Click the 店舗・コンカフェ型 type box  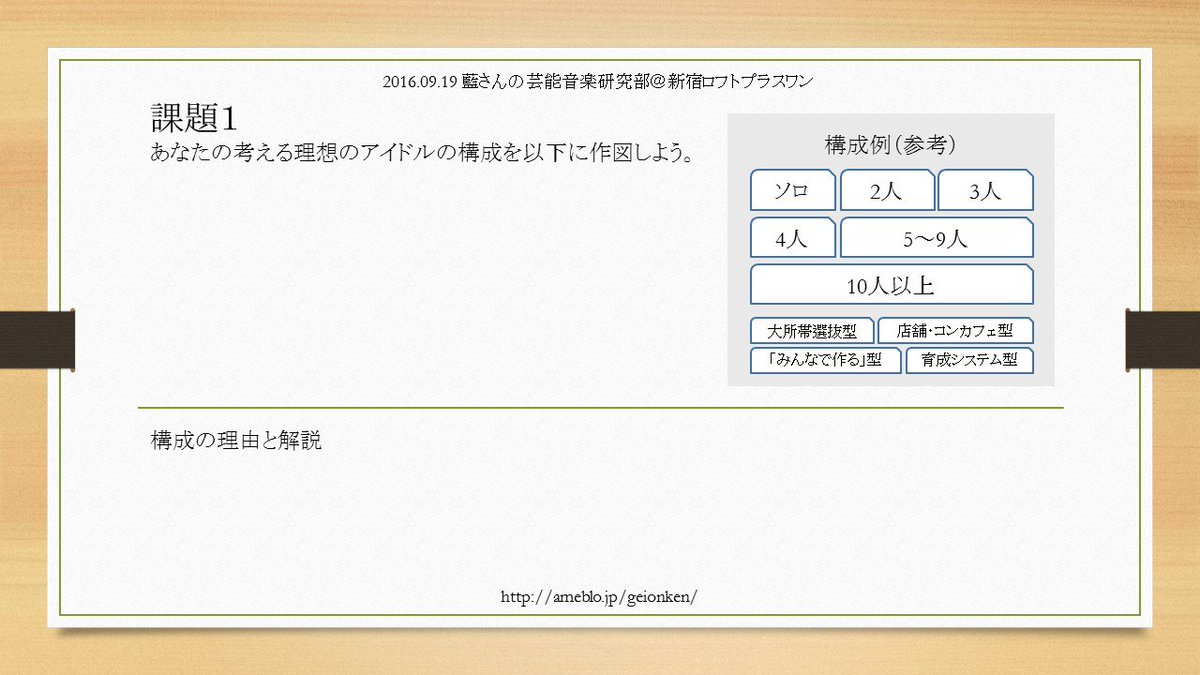click(x=956, y=331)
